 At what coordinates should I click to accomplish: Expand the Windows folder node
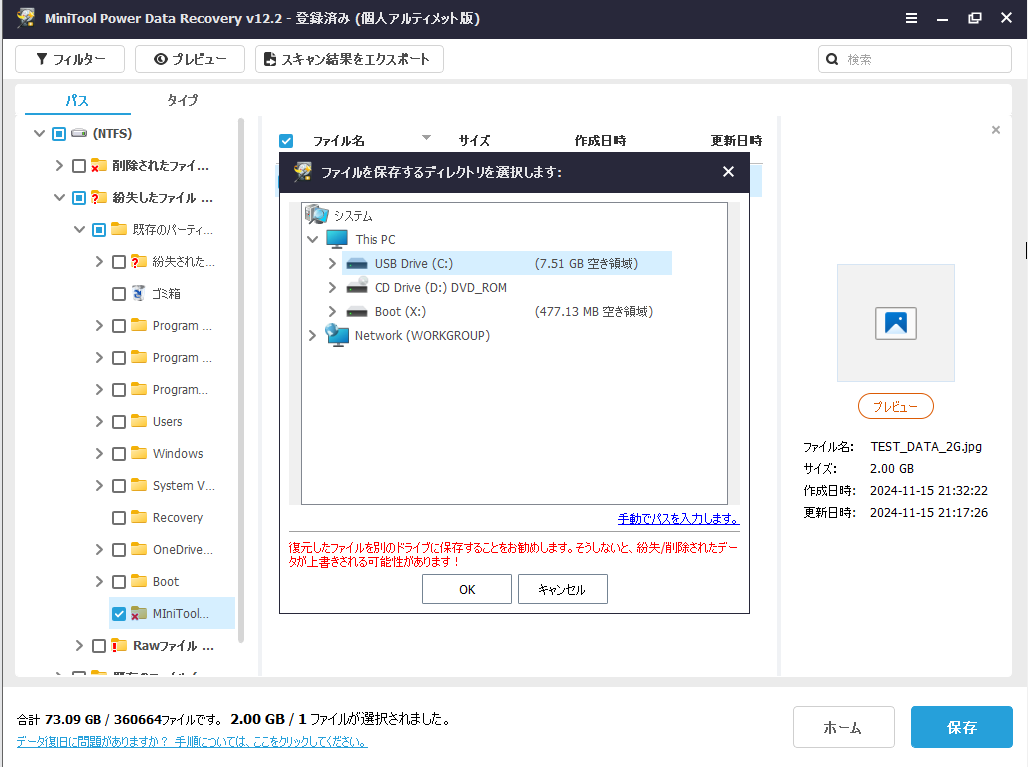point(99,454)
